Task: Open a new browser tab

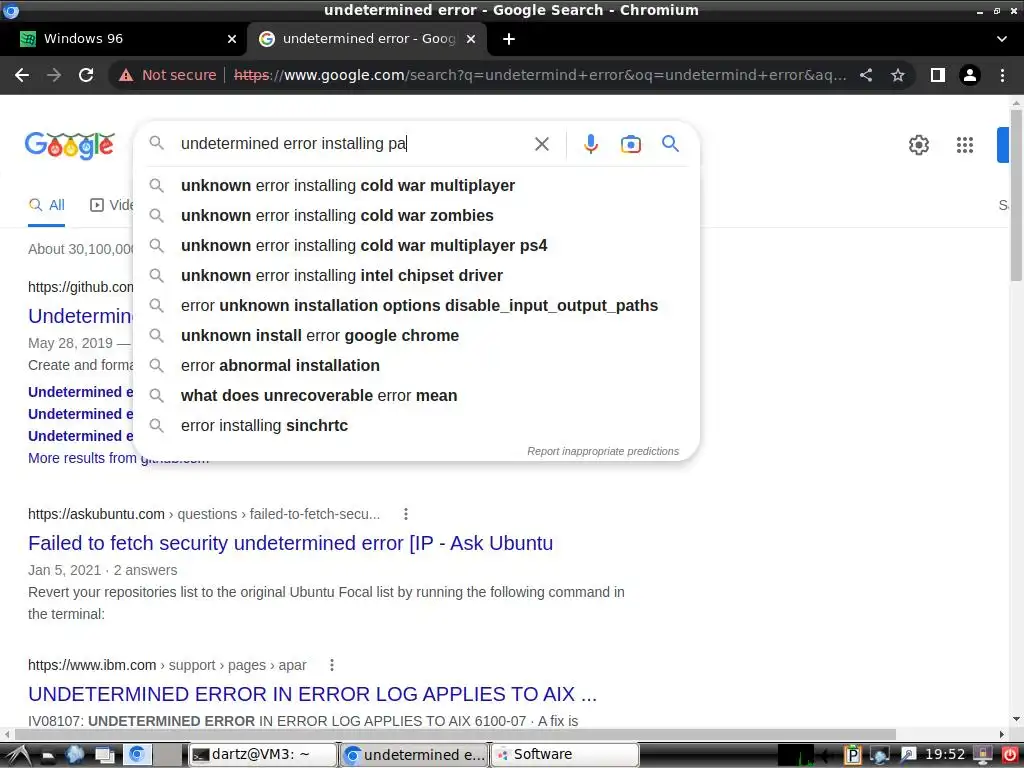Action: [x=509, y=39]
